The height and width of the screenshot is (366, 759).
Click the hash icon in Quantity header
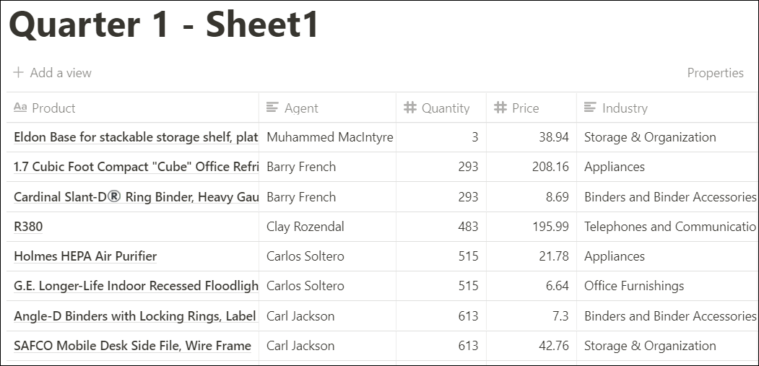point(410,107)
